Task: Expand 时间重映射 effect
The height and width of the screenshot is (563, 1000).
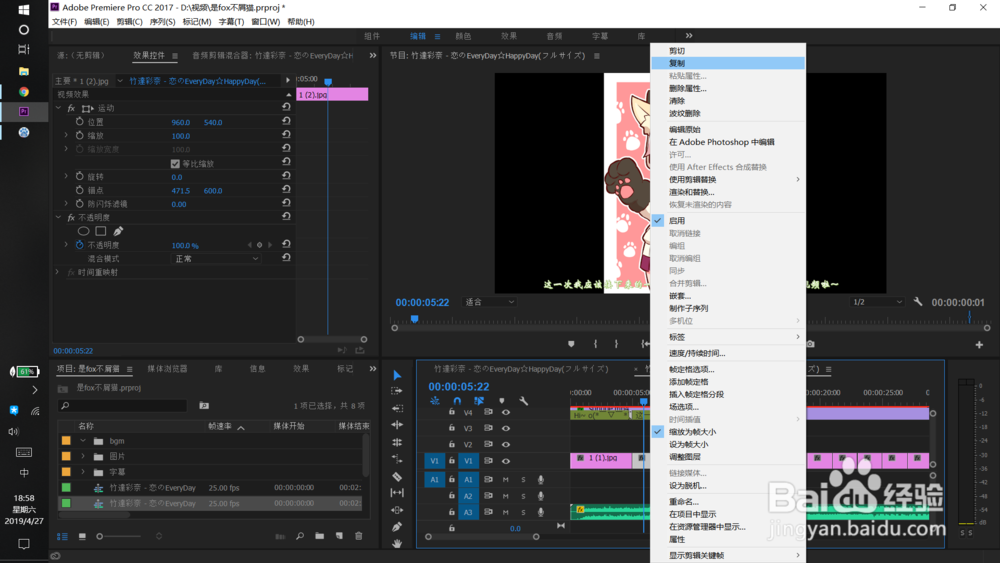Action: click(x=57, y=272)
